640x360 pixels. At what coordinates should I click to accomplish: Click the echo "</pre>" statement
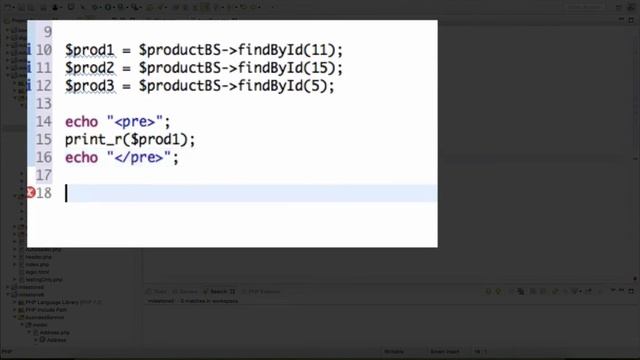[x=122, y=158]
